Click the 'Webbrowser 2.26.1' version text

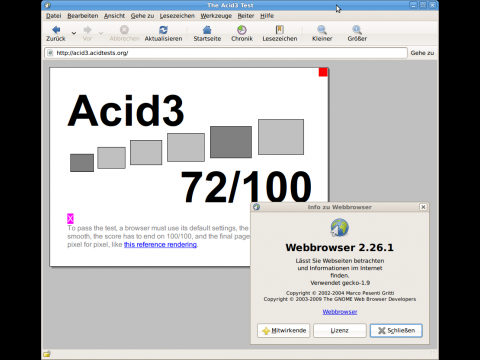(340, 247)
